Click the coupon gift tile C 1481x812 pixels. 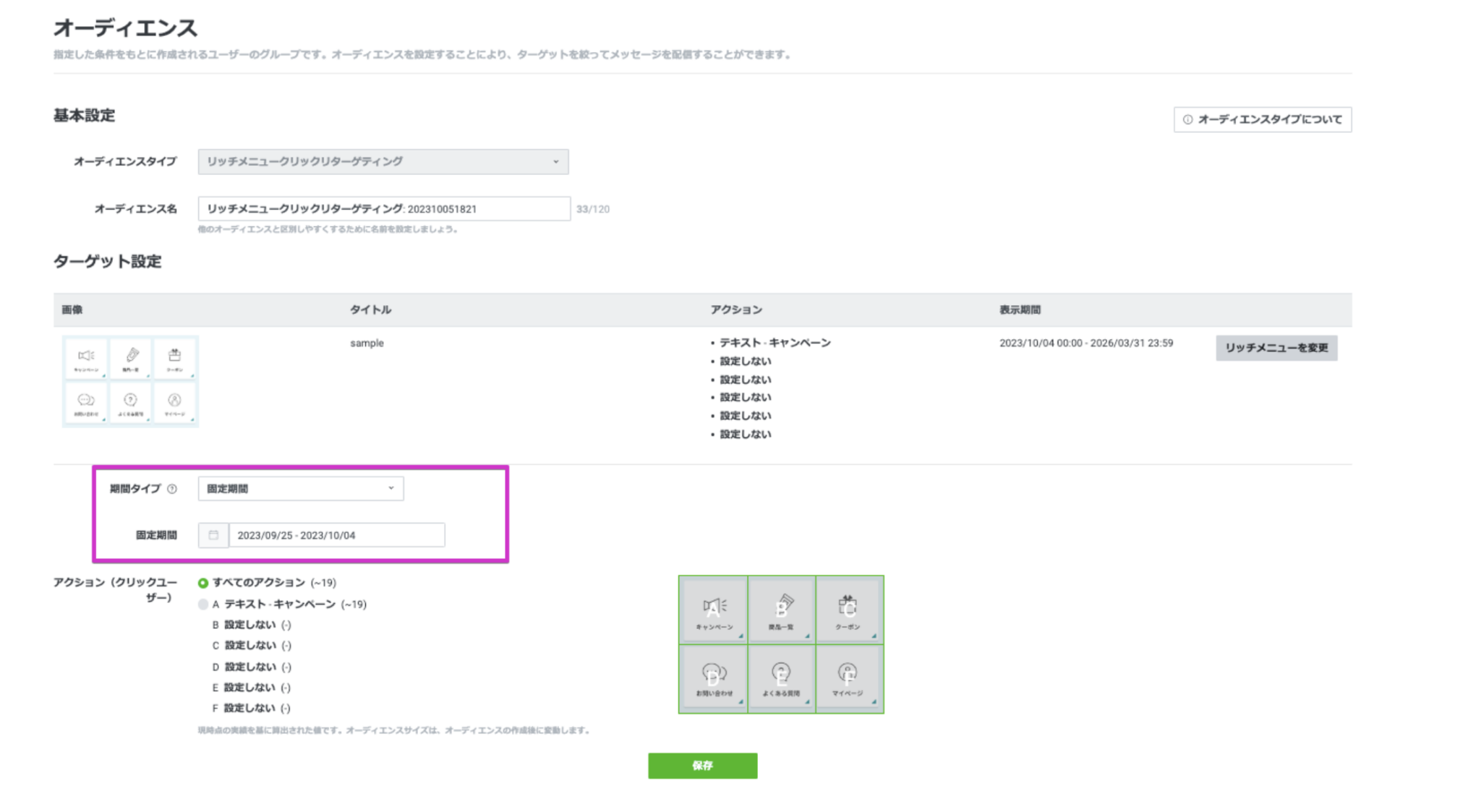(x=849, y=610)
